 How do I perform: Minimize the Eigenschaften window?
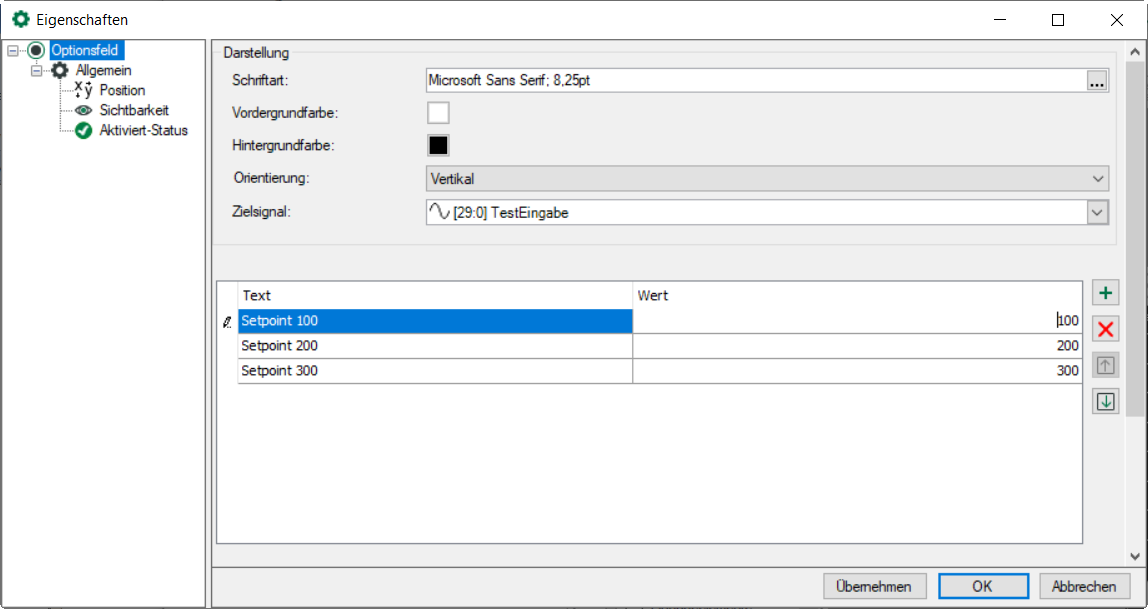tap(998, 20)
